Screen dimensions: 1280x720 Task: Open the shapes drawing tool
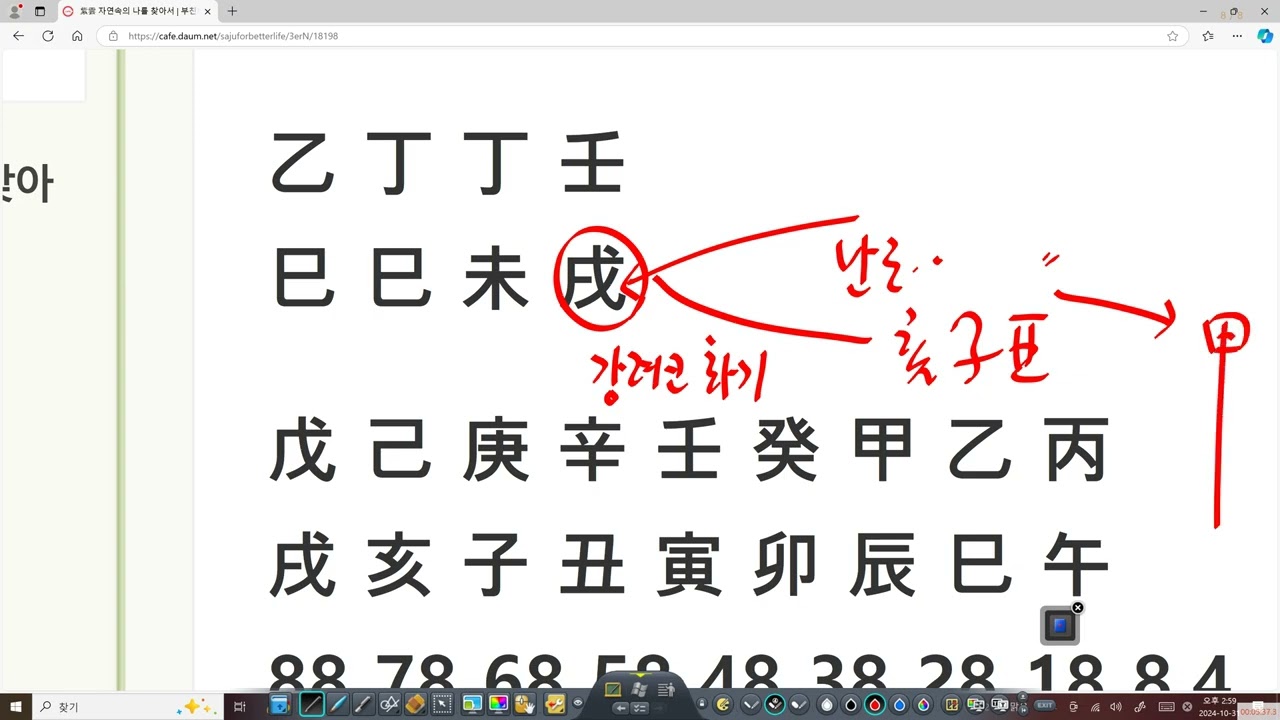click(x=390, y=704)
